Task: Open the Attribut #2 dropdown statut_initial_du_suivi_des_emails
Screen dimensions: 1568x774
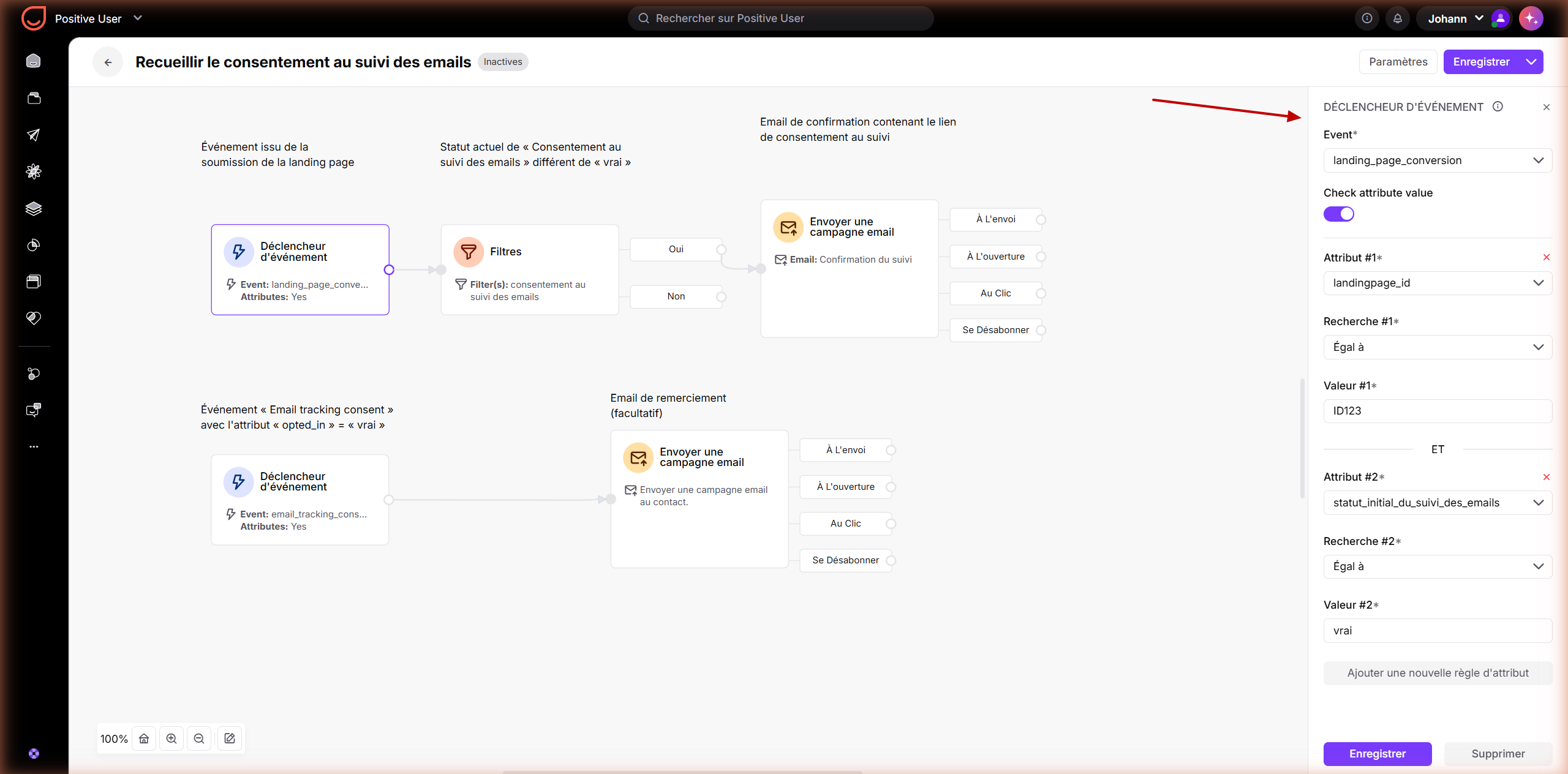Action: (1438, 503)
